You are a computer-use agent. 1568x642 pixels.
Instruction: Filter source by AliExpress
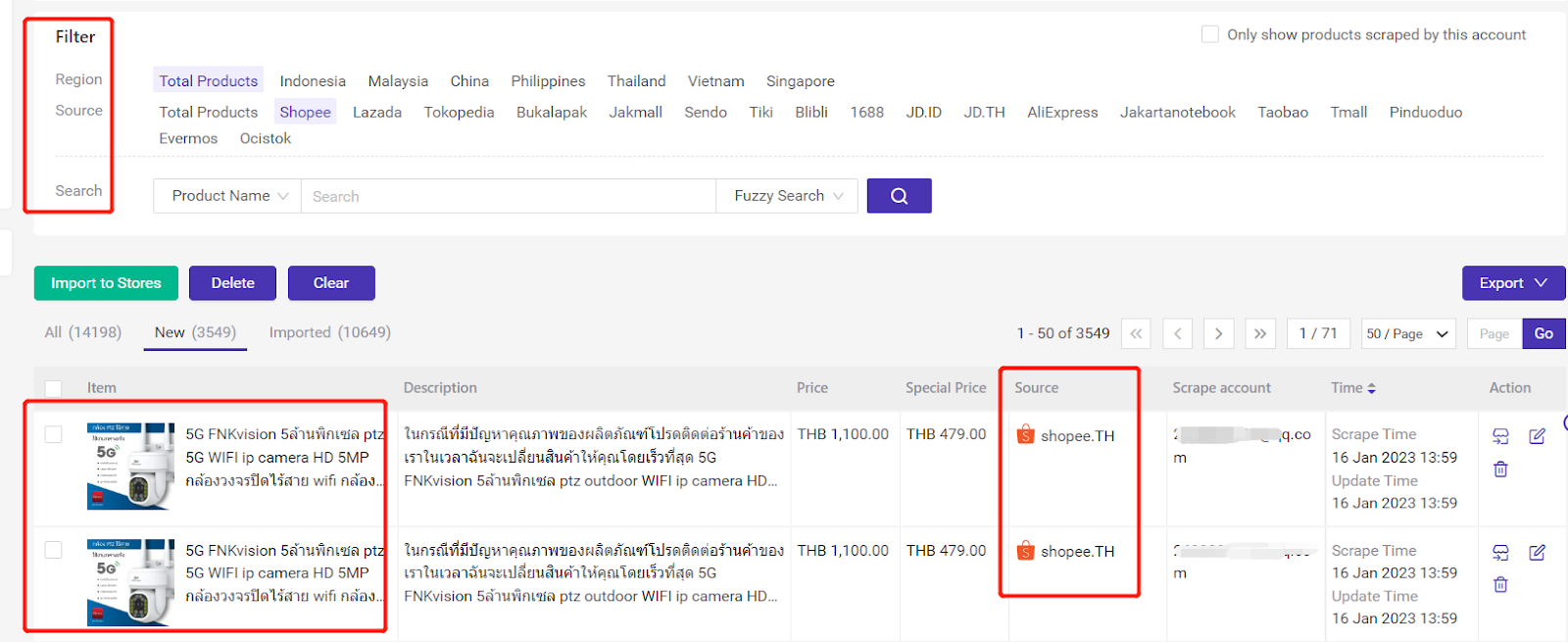pyautogui.click(x=1062, y=112)
